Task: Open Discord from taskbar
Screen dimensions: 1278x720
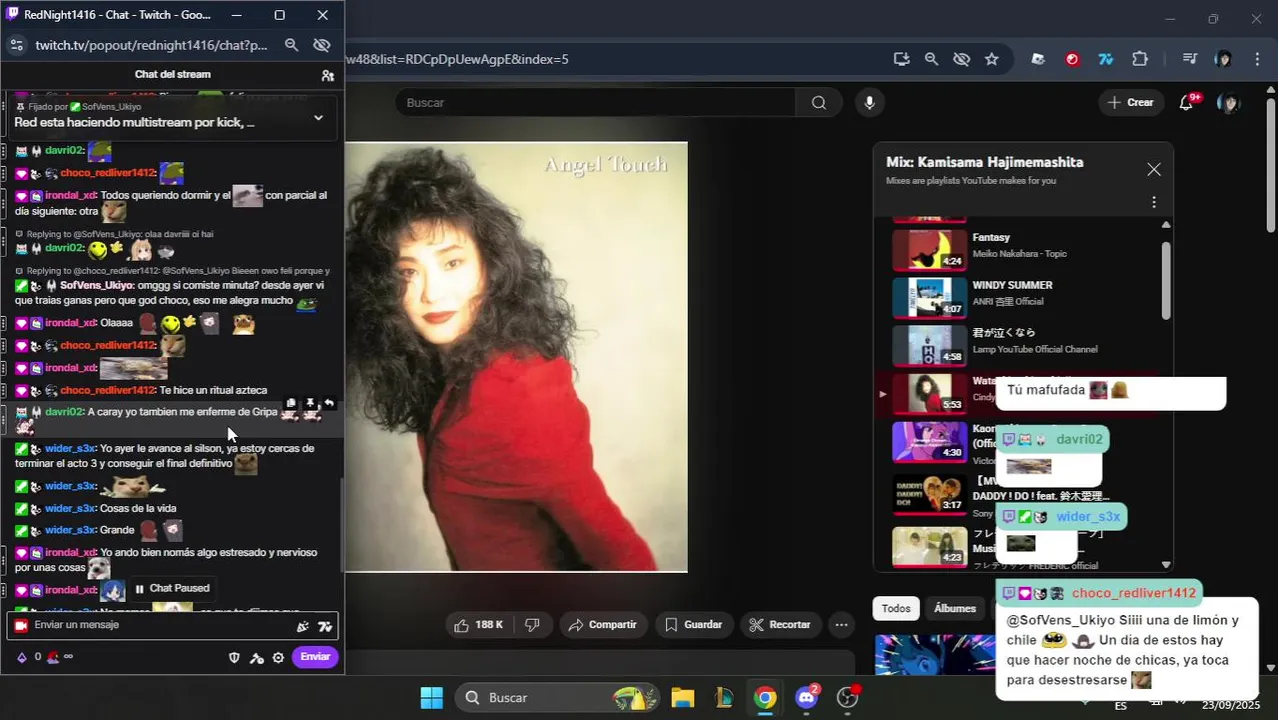Action: 807,697
